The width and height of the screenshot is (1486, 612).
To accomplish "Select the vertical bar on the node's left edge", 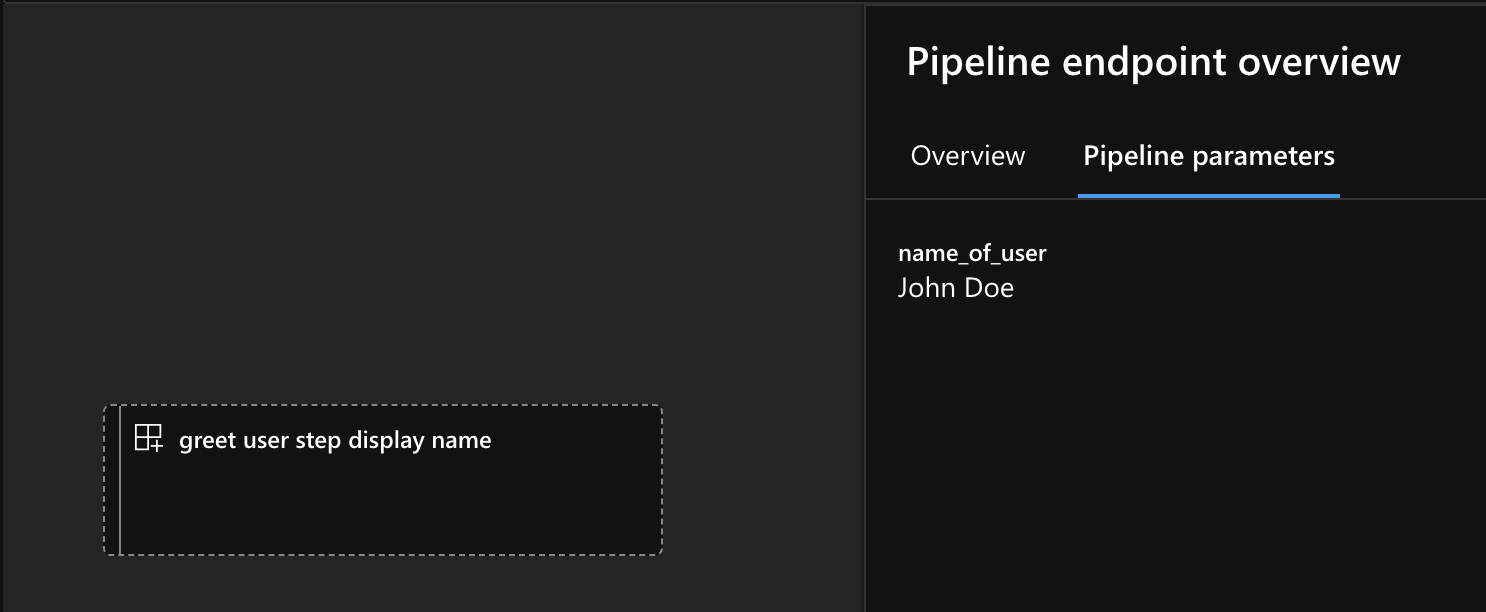I will point(121,478).
